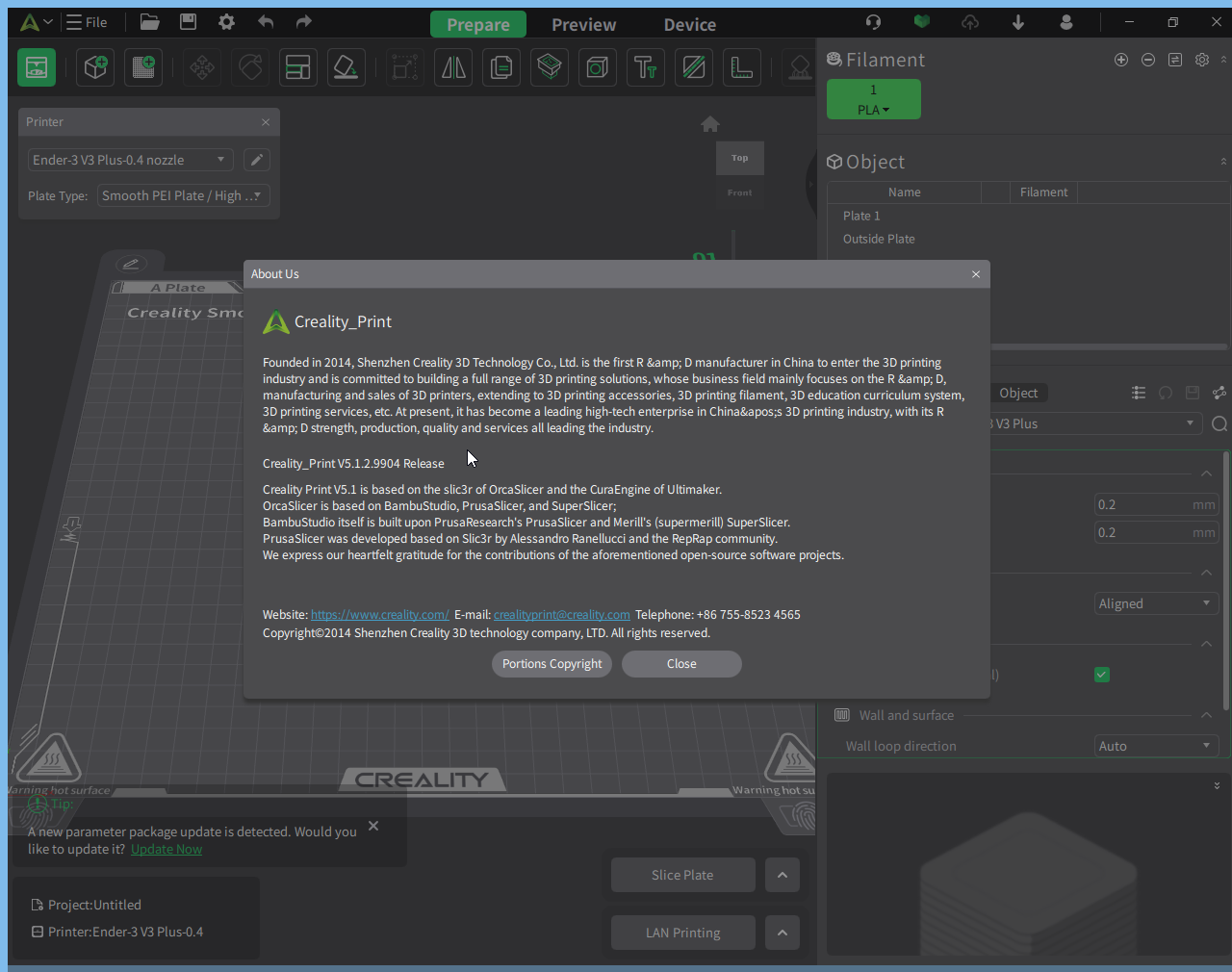1232x972 pixels.
Task: Open the V3 Plus process preset dropdown
Action: [x=1096, y=423]
